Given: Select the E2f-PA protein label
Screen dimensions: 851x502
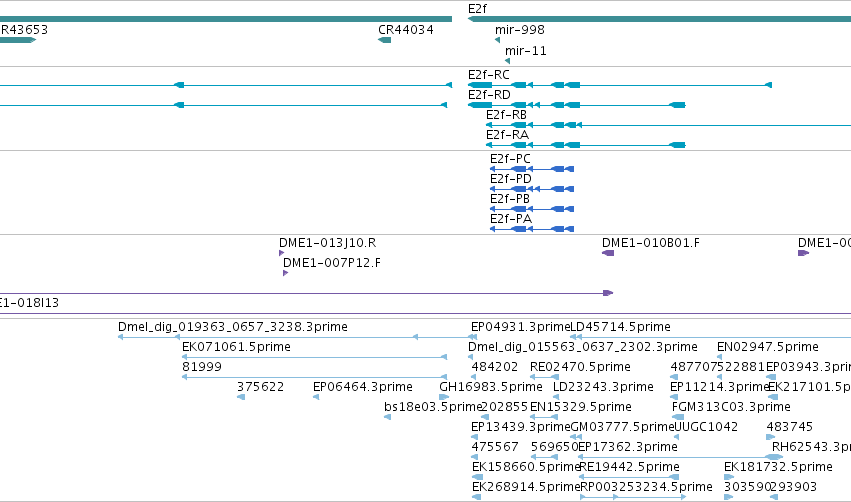Looking at the screenshot, I should [x=510, y=219].
